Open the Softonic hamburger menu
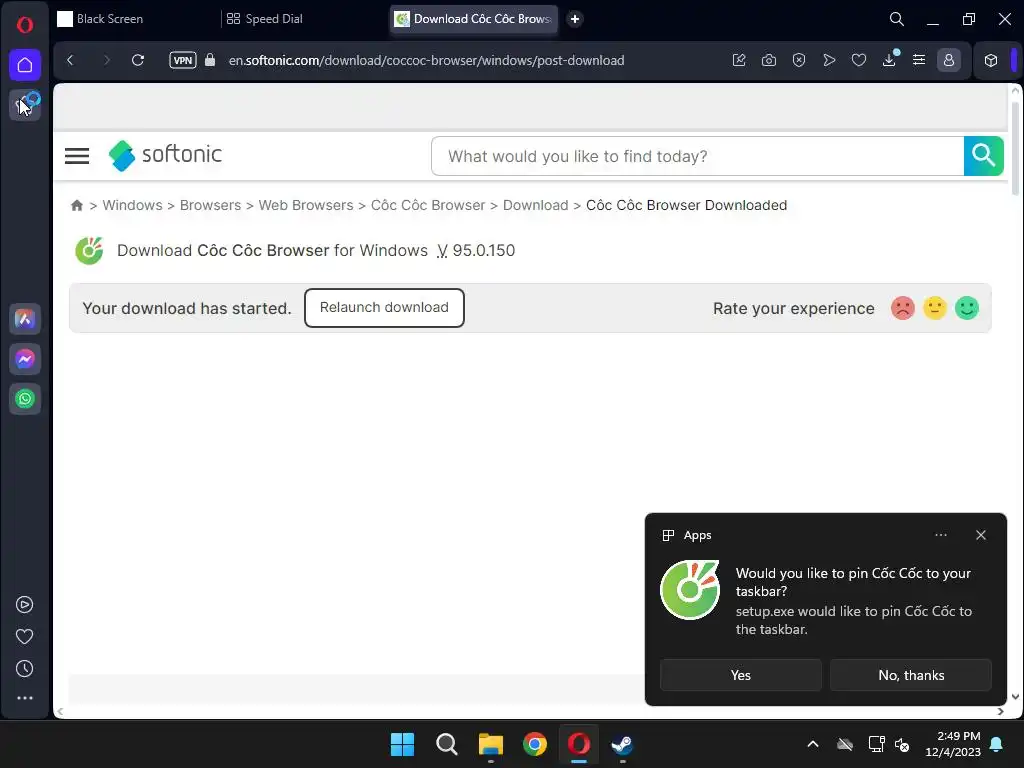Viewport: 1024px width, 768px height. click(x=77, y=155)
